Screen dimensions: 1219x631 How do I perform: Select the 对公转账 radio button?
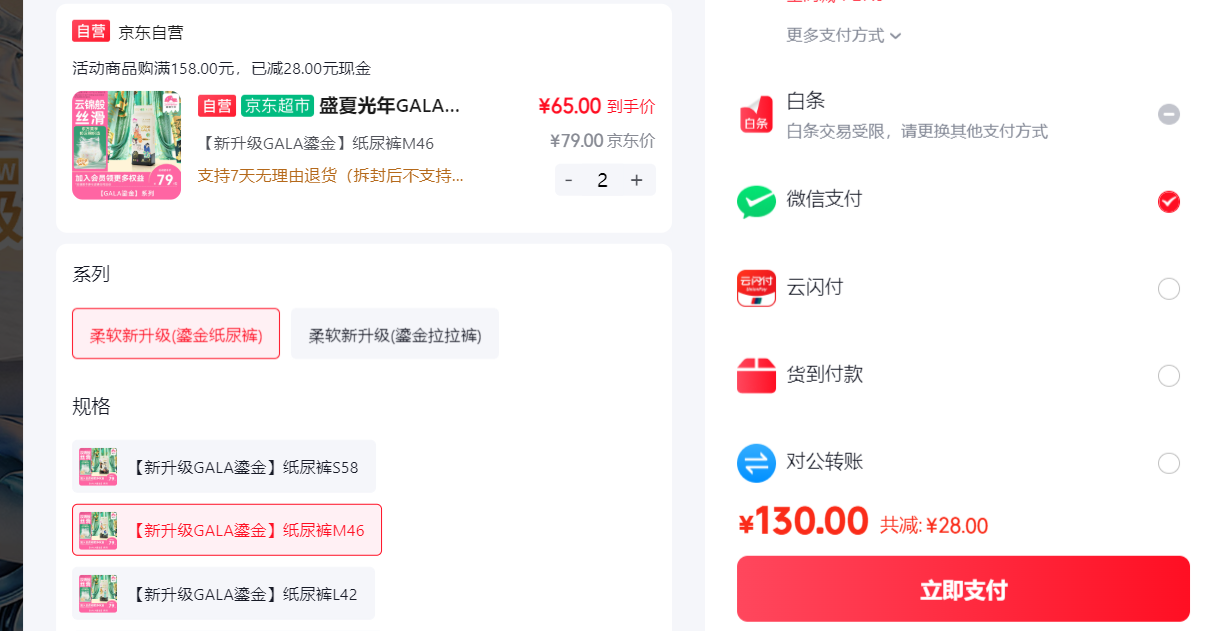1169,464
